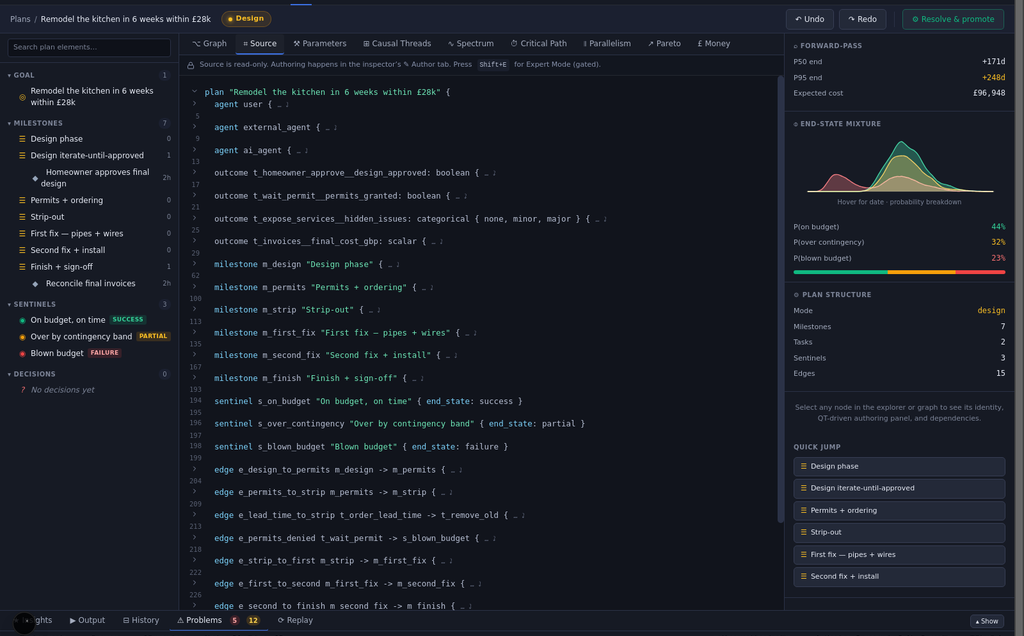Click the budget probability color bar

899,272
